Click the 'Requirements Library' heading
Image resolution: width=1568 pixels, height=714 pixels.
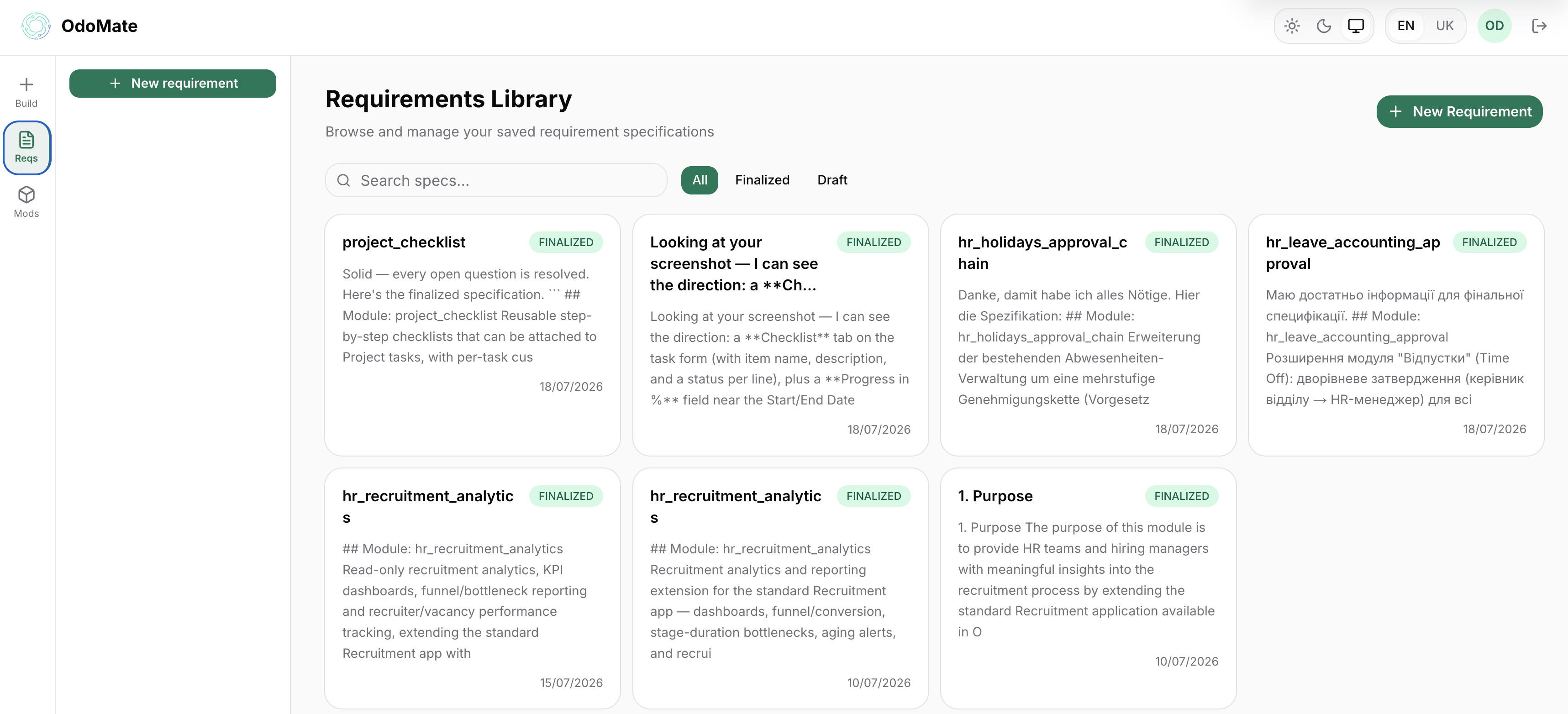(448, 99)
